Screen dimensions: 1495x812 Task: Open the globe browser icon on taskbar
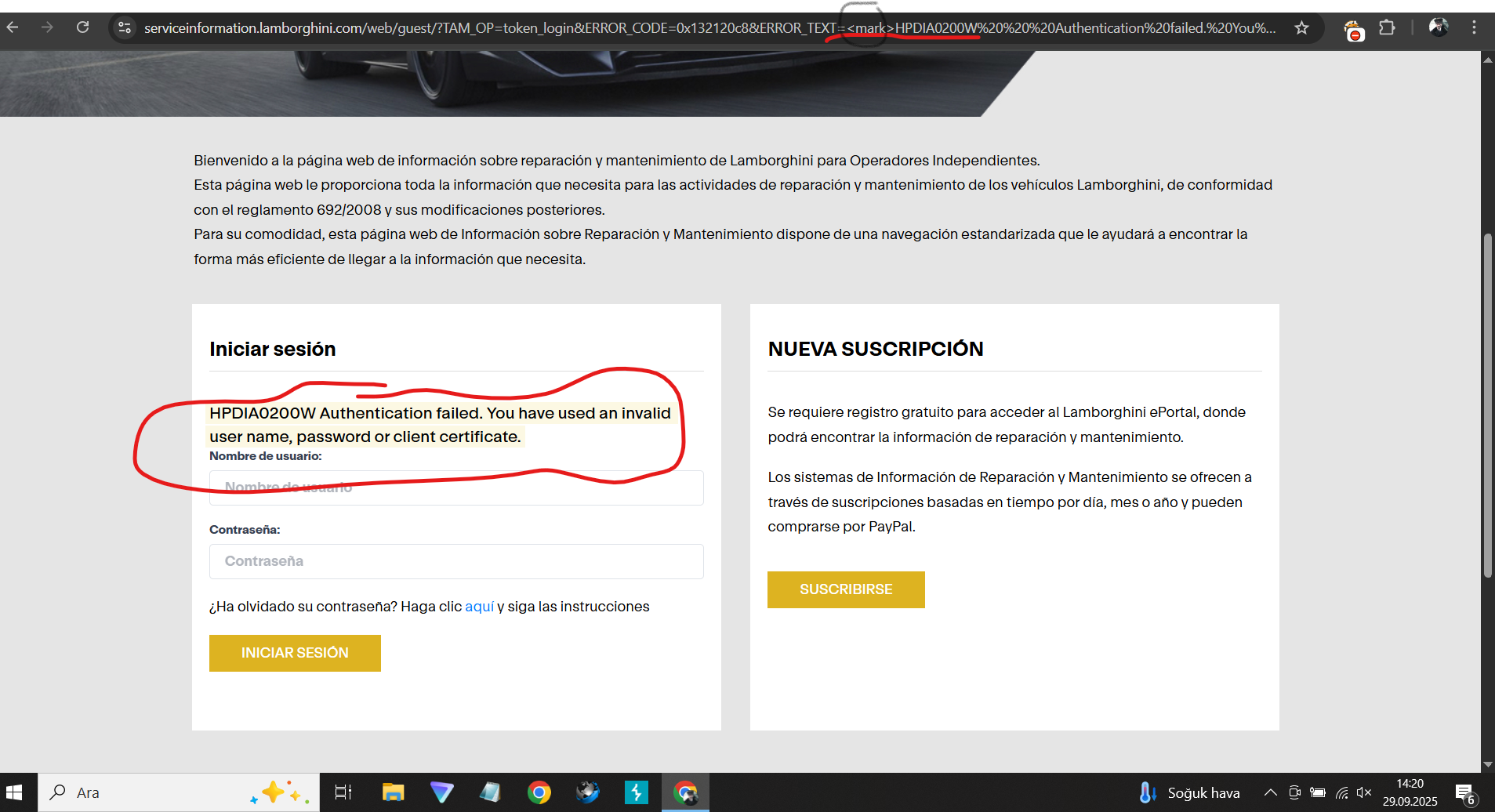(x=587, y=792)
